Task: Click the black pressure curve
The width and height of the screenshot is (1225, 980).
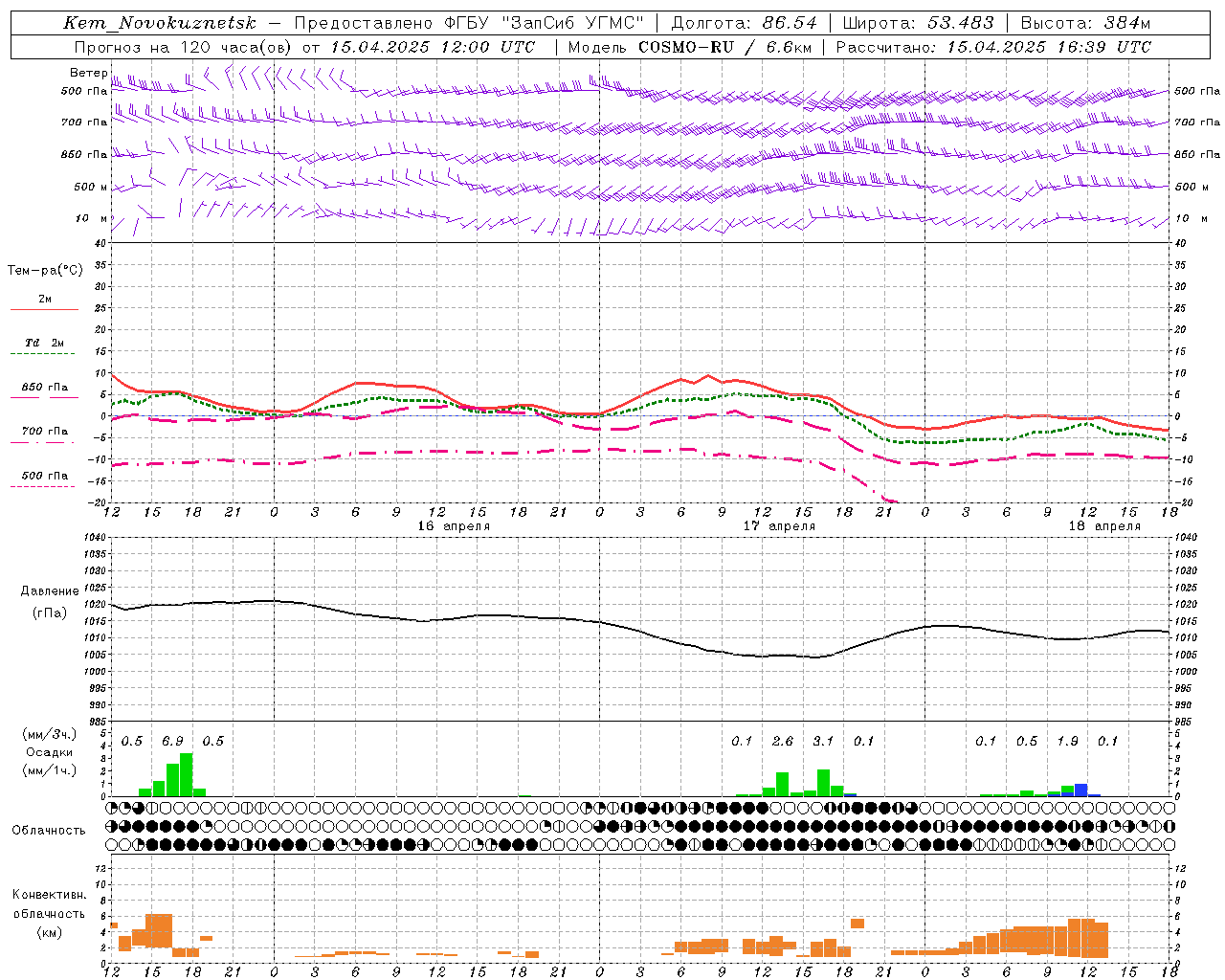Action: [639, 630]
